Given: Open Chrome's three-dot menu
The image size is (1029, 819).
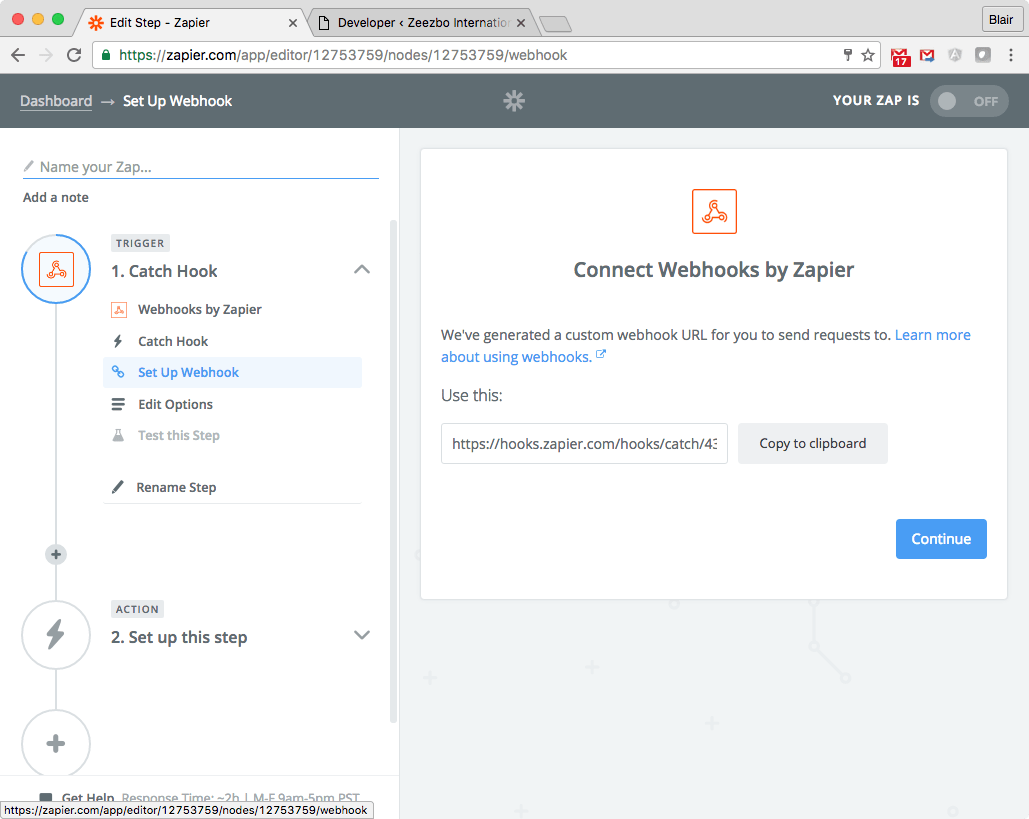Looking at the screenshot, I should point(1011,55).
